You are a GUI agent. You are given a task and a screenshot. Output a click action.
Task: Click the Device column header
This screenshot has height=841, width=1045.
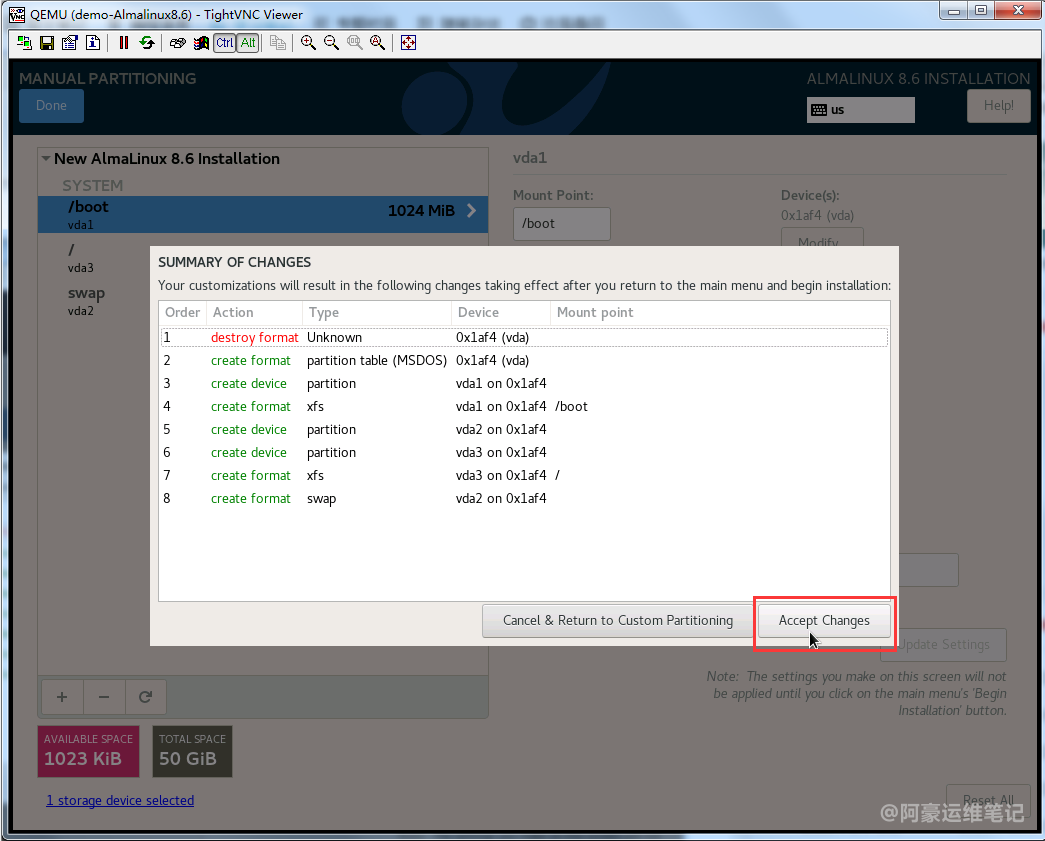click(501, 313)
